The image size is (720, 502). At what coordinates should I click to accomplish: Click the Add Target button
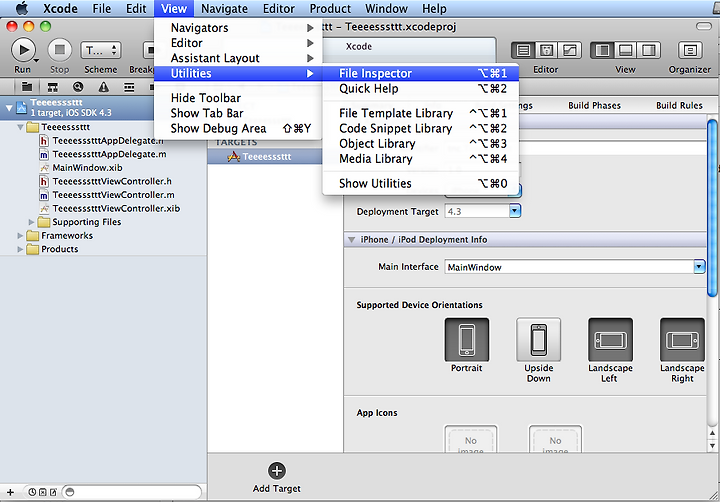[x=276, y=478]
